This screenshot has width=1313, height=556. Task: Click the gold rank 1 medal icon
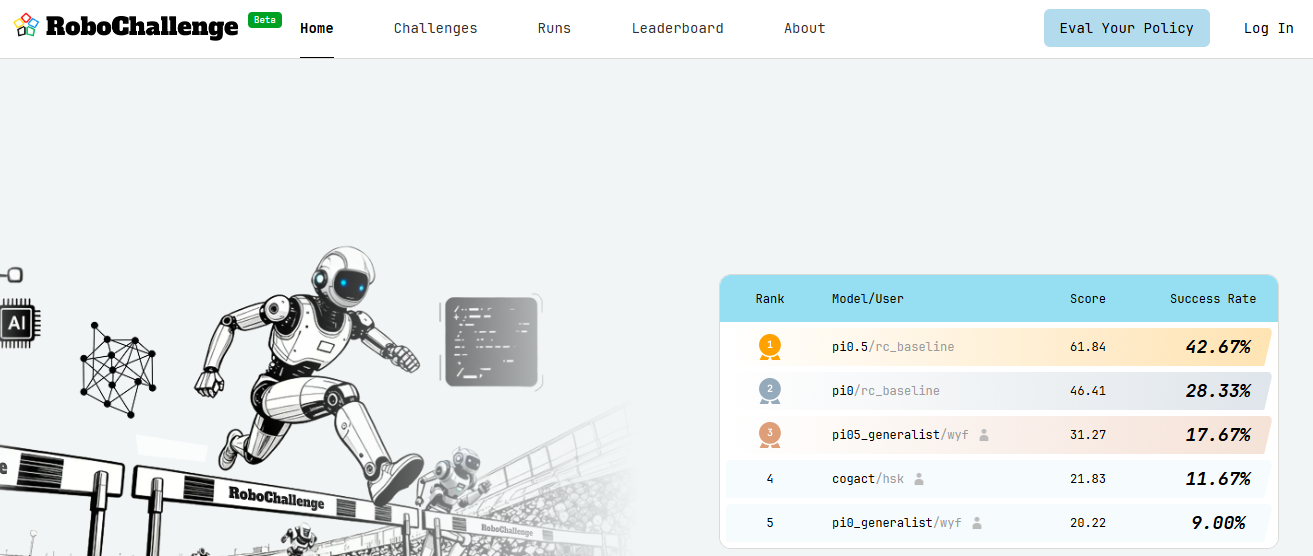(769, 346)
